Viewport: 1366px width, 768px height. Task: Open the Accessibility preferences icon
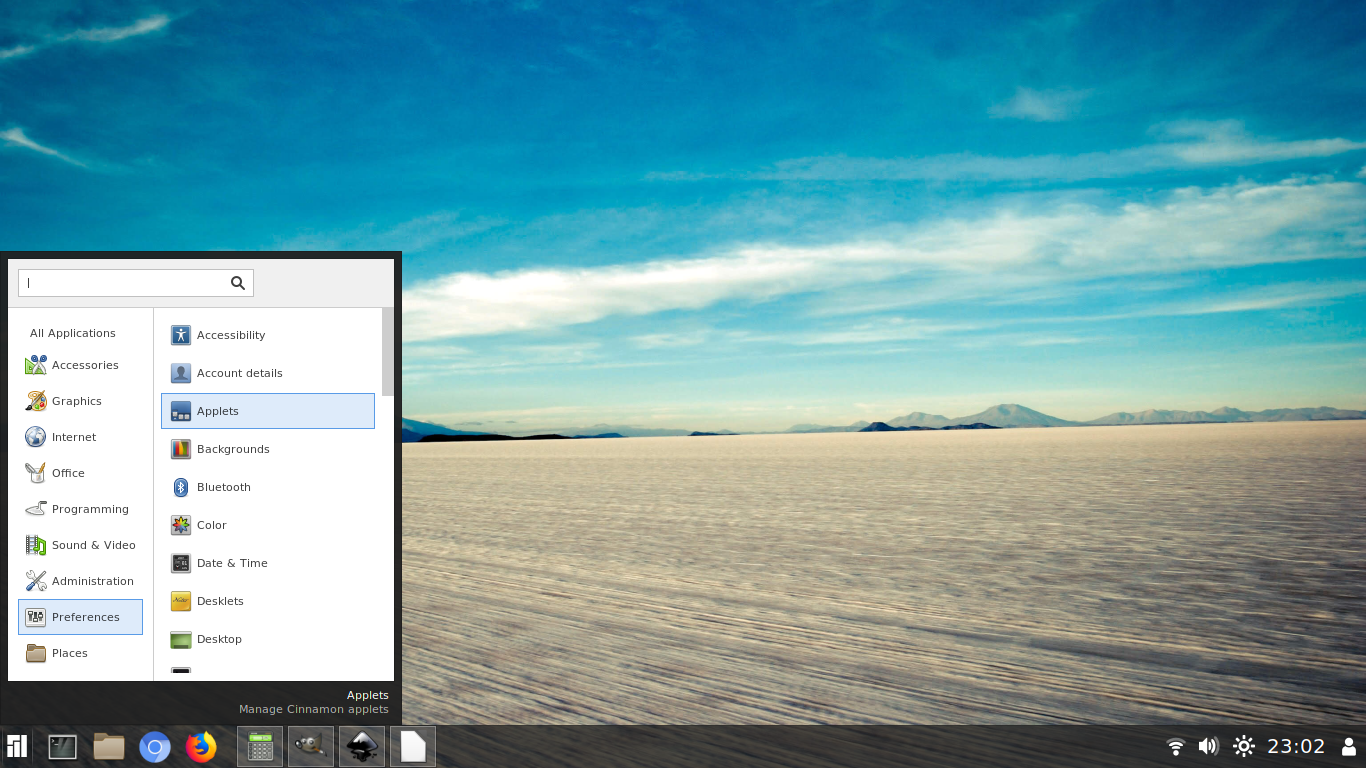(180, 335)
